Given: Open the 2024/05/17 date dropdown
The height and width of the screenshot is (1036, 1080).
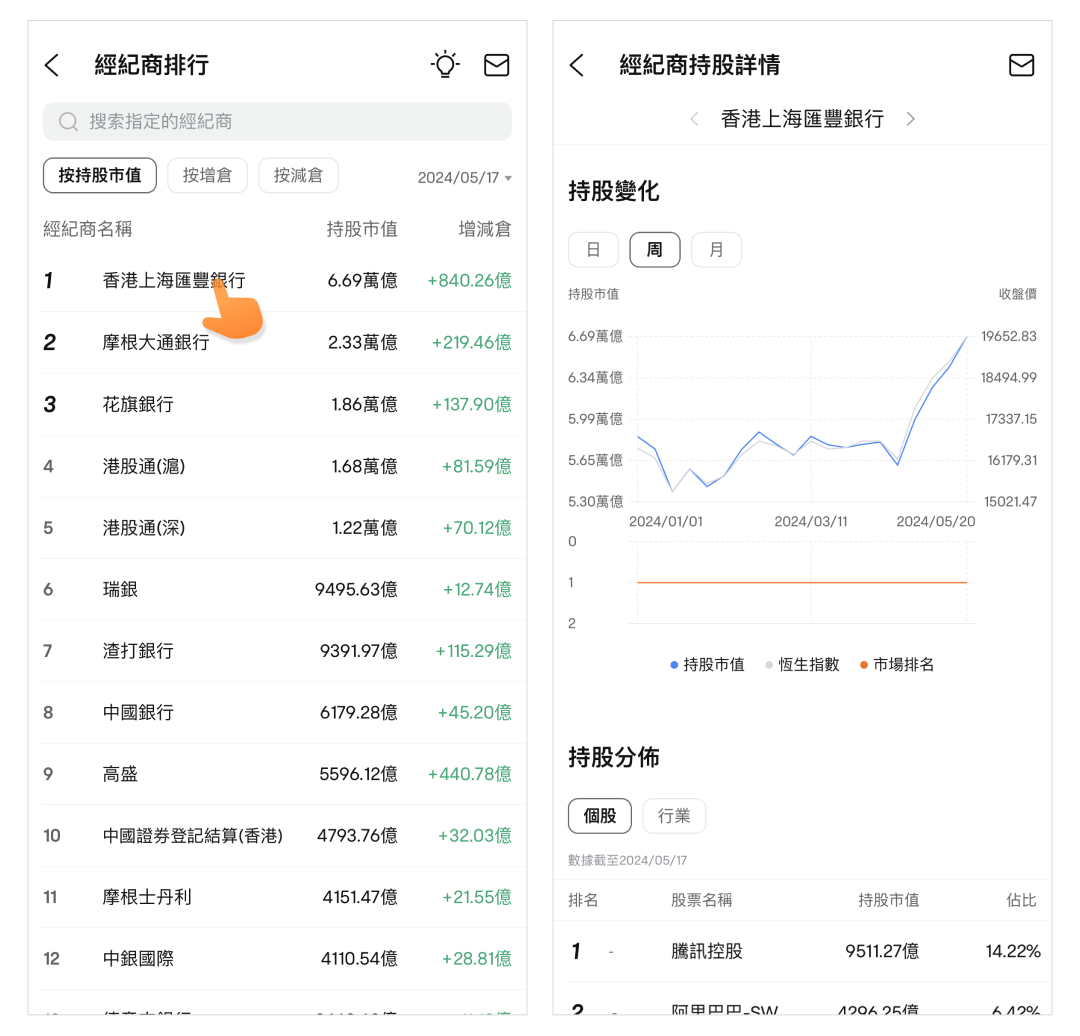Looking at the screenshot, I should pos(465,178).
